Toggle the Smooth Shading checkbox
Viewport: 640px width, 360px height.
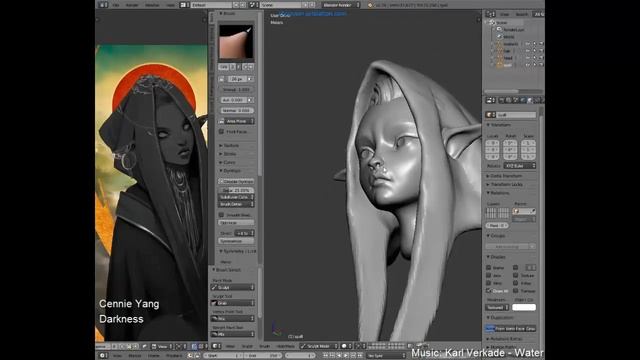(x=222, y=215)
